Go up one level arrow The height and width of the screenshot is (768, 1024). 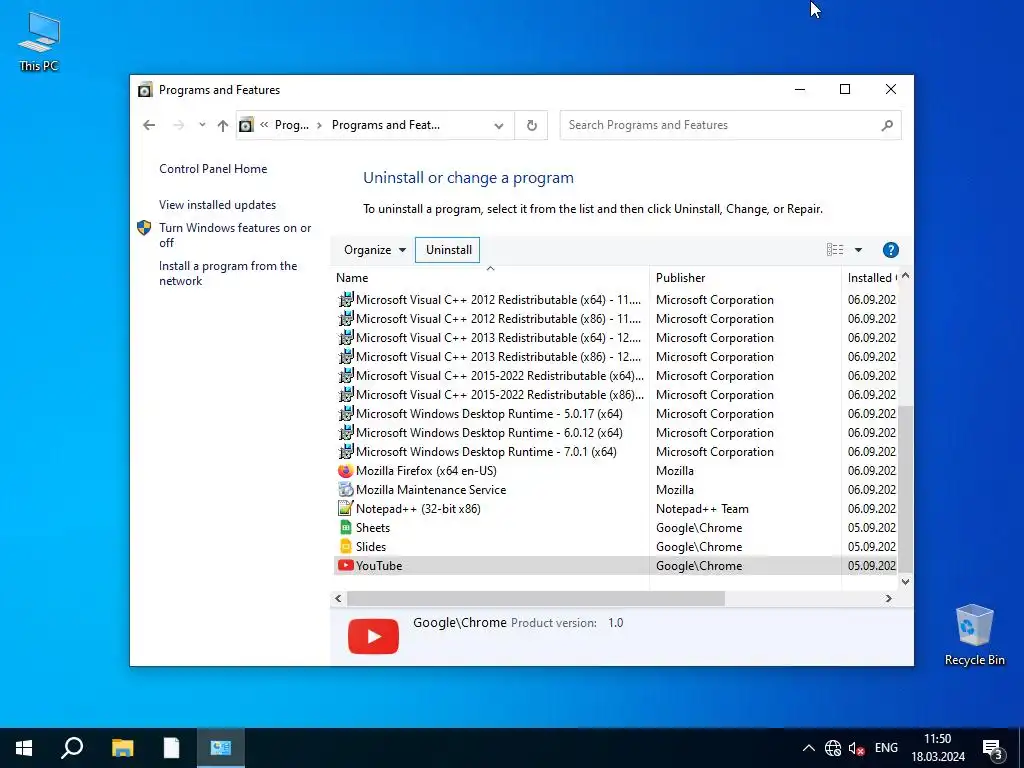pyautogui.click(x=223, y=125)
